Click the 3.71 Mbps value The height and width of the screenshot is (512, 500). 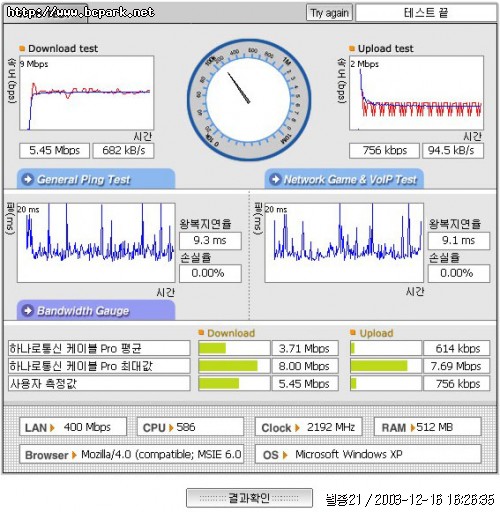tap(305, 348)
